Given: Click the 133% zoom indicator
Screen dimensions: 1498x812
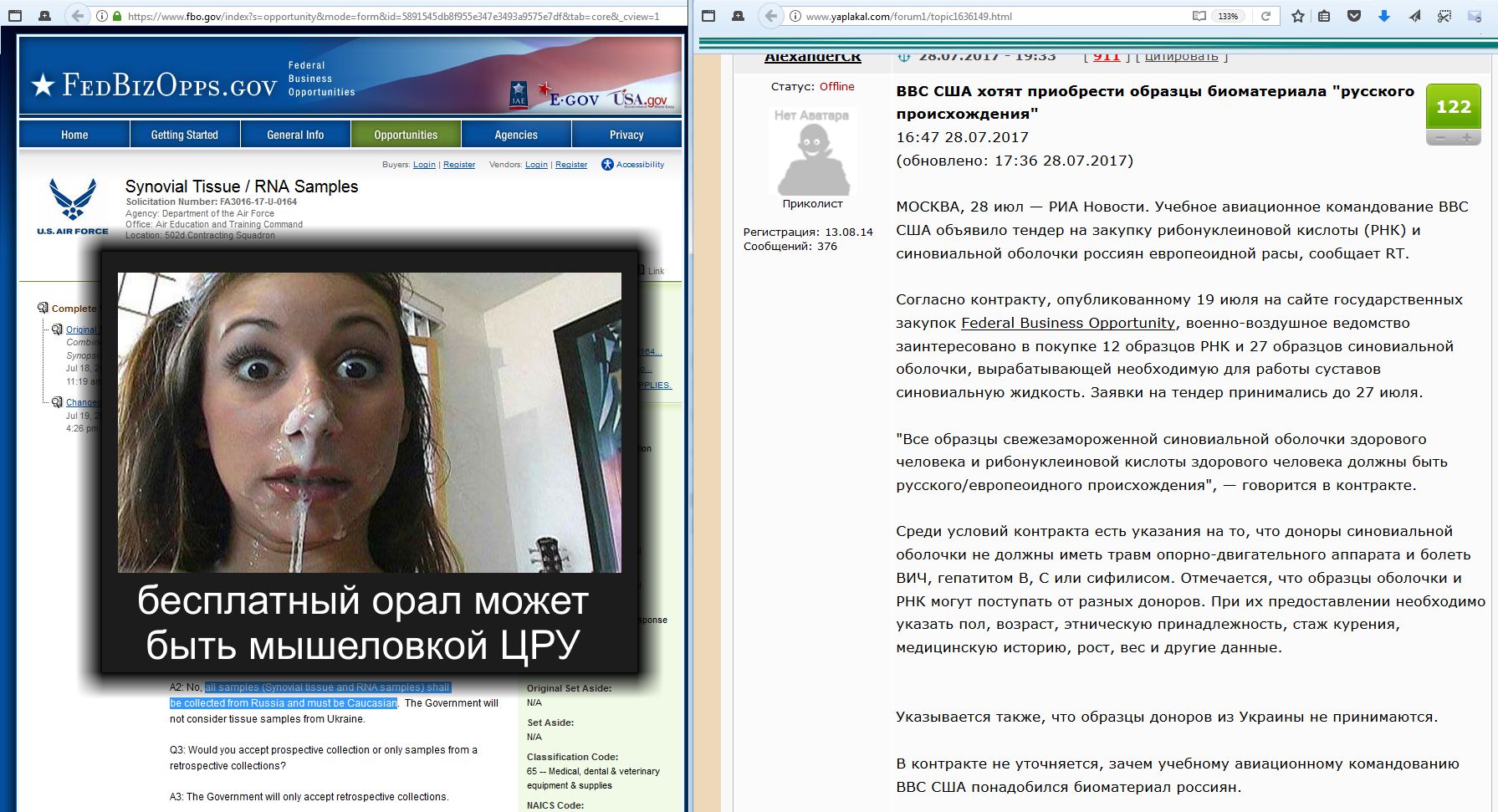Looking at the screenshot, I should tap(1228, 16).
